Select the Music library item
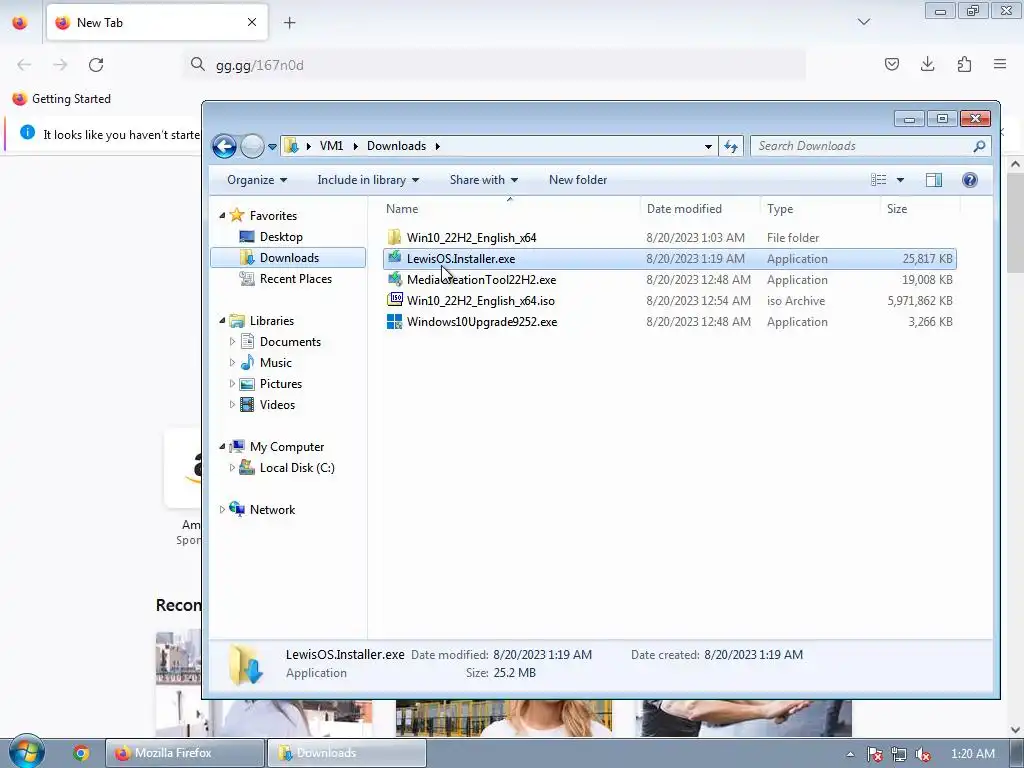 point(276,362)
